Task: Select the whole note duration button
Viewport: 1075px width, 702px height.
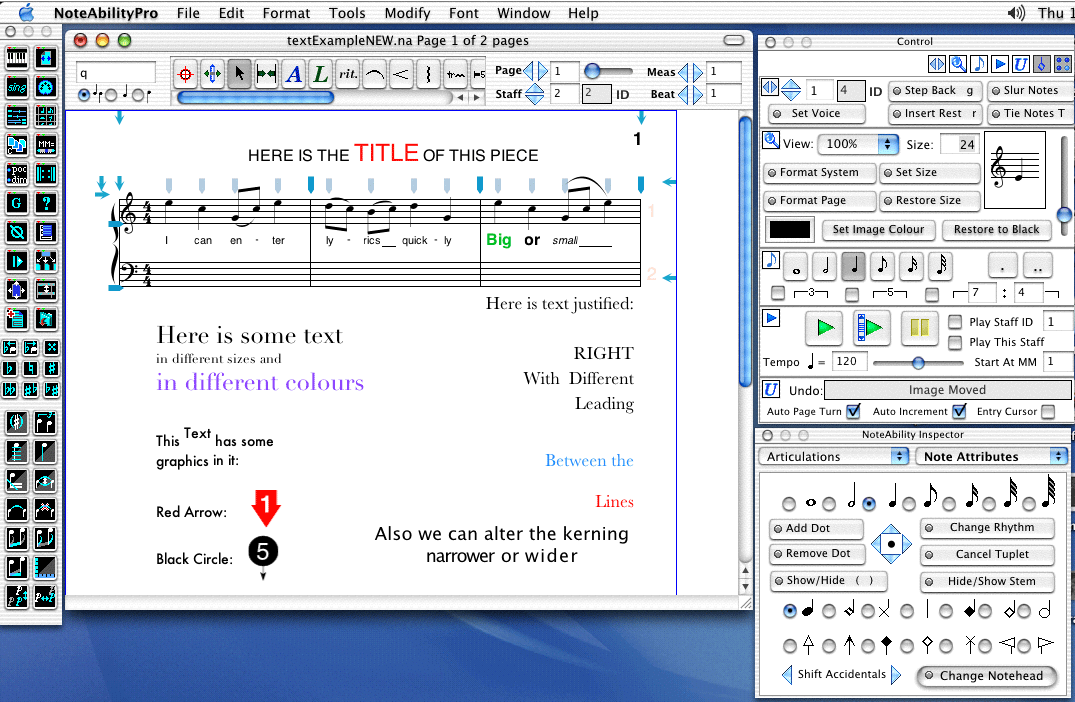Action: (x=797, y=266)
